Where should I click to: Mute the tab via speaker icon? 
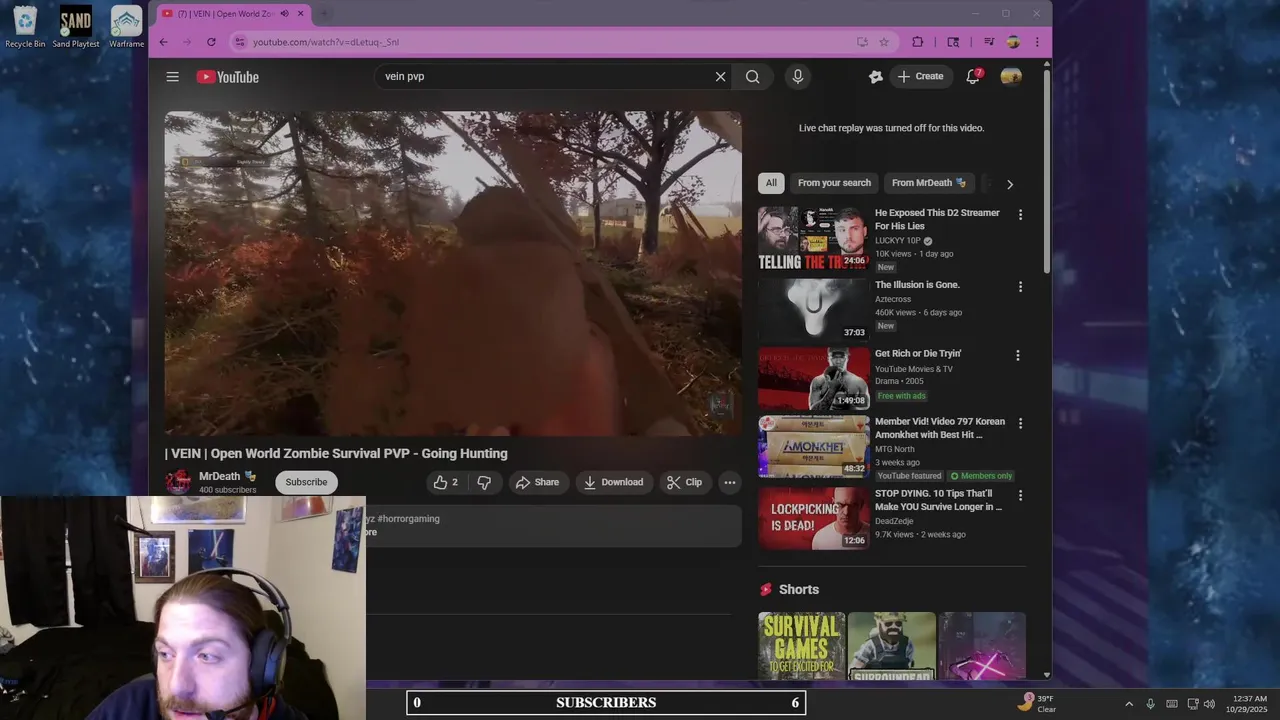coord(285,14)
